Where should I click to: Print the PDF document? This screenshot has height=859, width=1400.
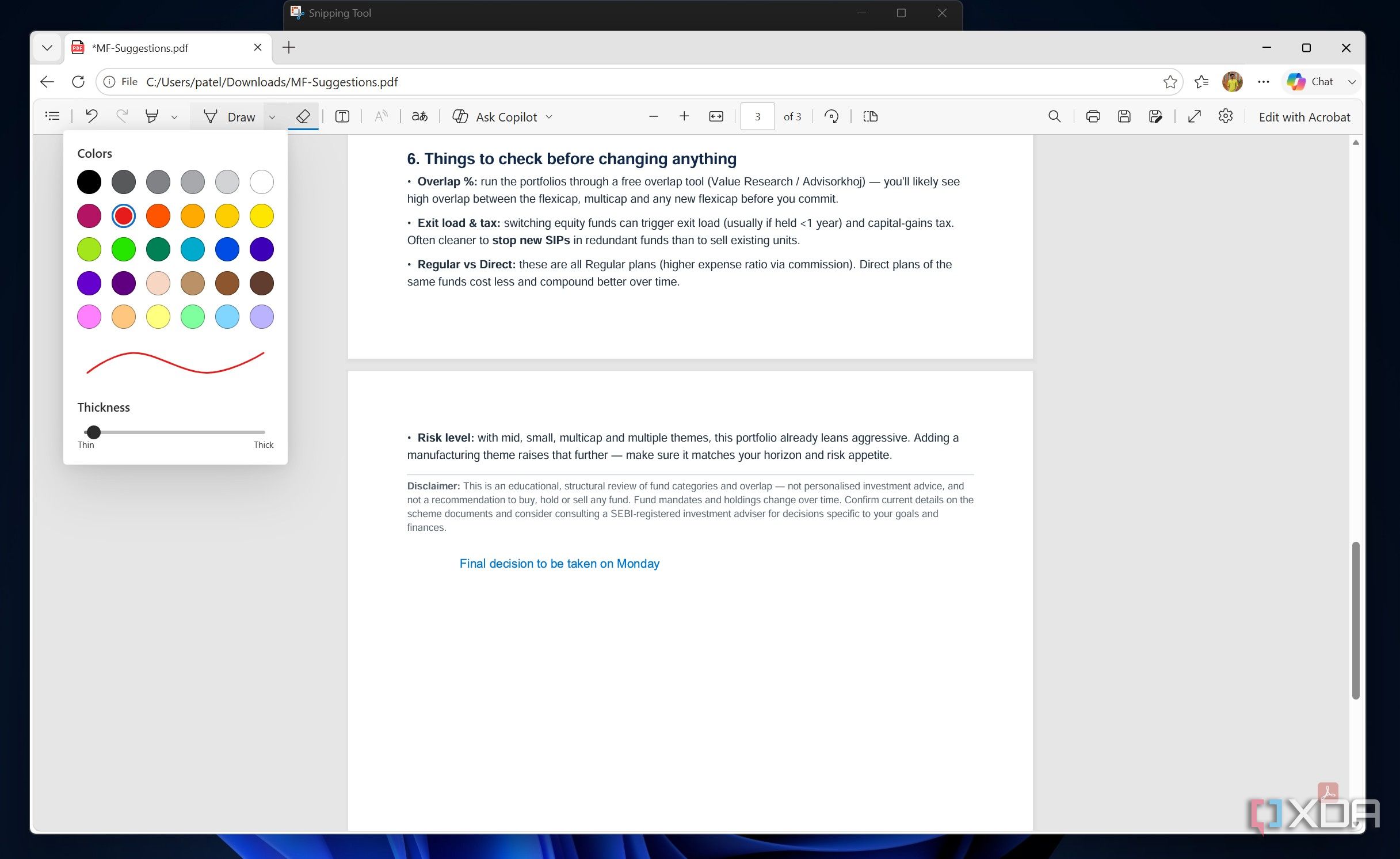click(x=1093, y=116)
